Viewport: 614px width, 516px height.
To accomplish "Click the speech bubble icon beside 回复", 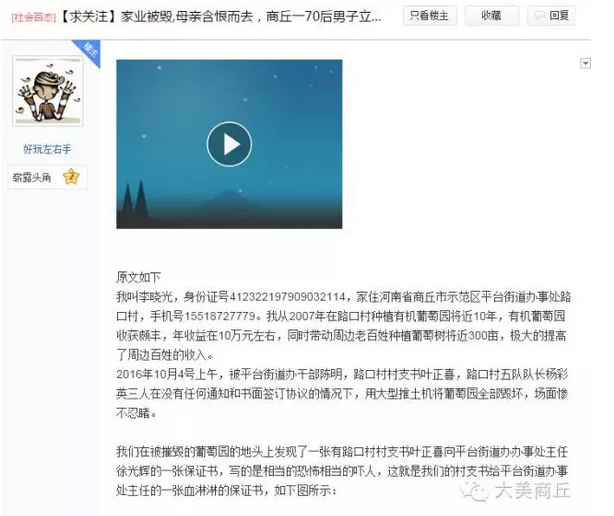I will tap(540, 16).
